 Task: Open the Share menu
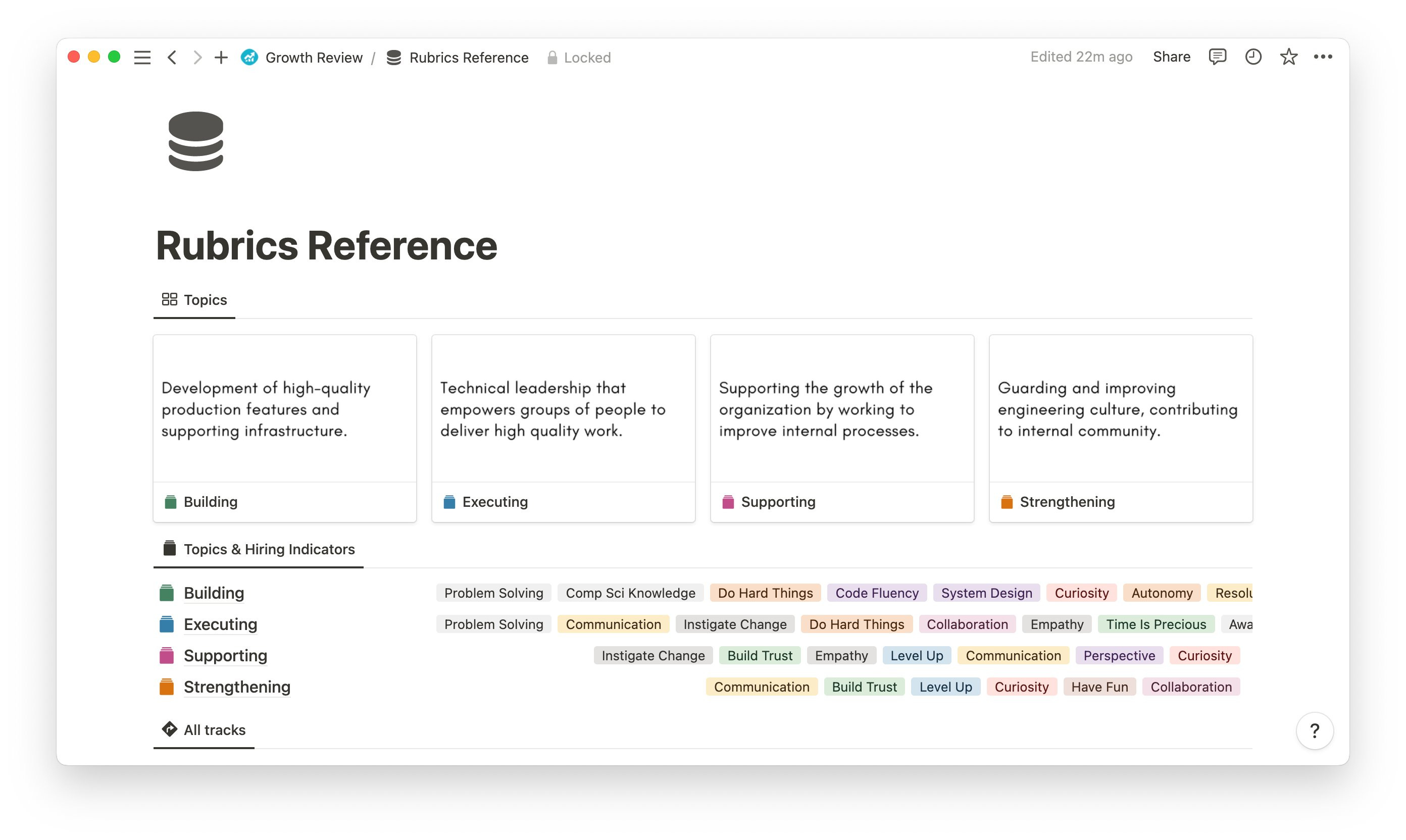[1171, 57]
